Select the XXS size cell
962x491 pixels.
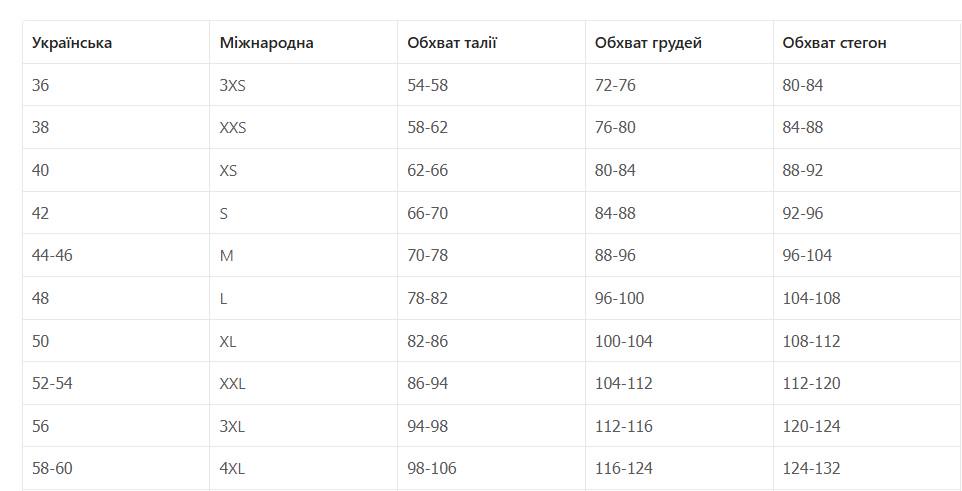pos(232,128)
